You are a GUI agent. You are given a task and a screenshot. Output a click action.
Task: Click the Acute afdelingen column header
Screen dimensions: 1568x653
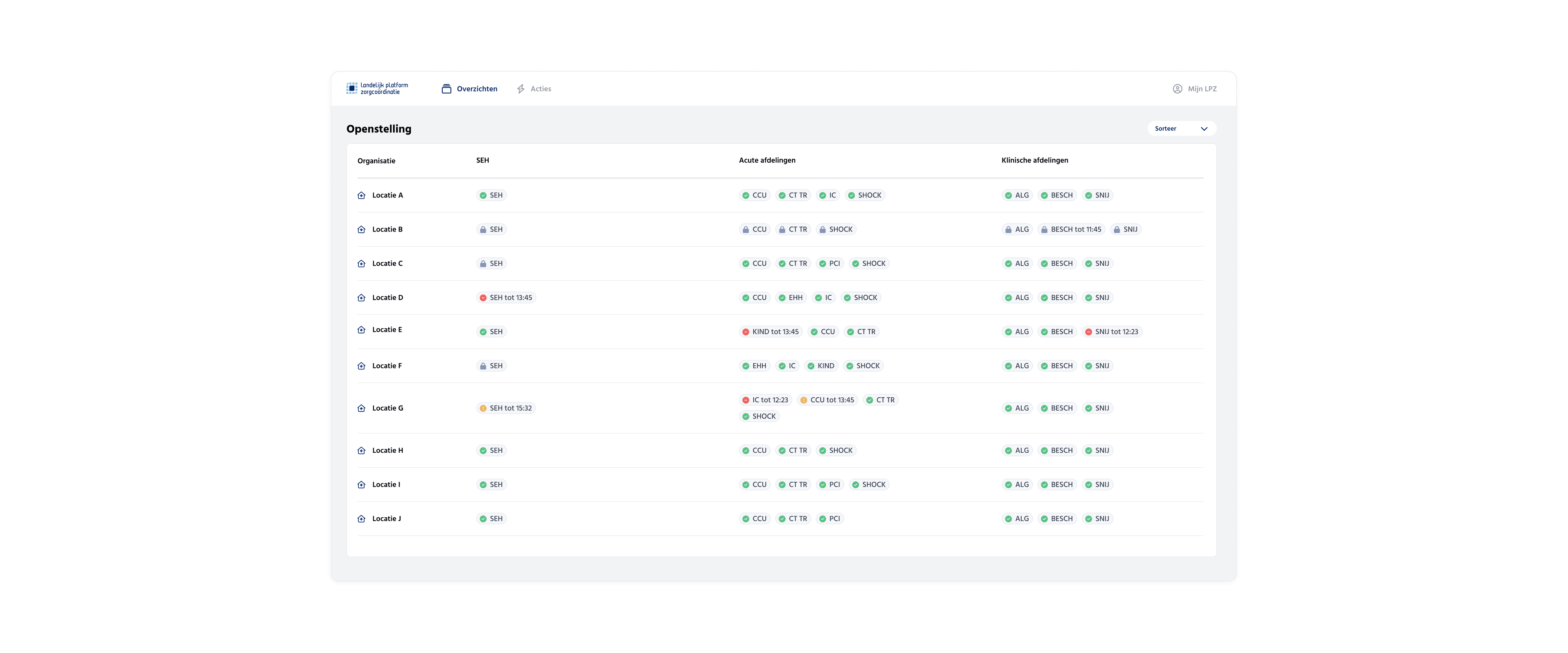click(x=767, y=160)
